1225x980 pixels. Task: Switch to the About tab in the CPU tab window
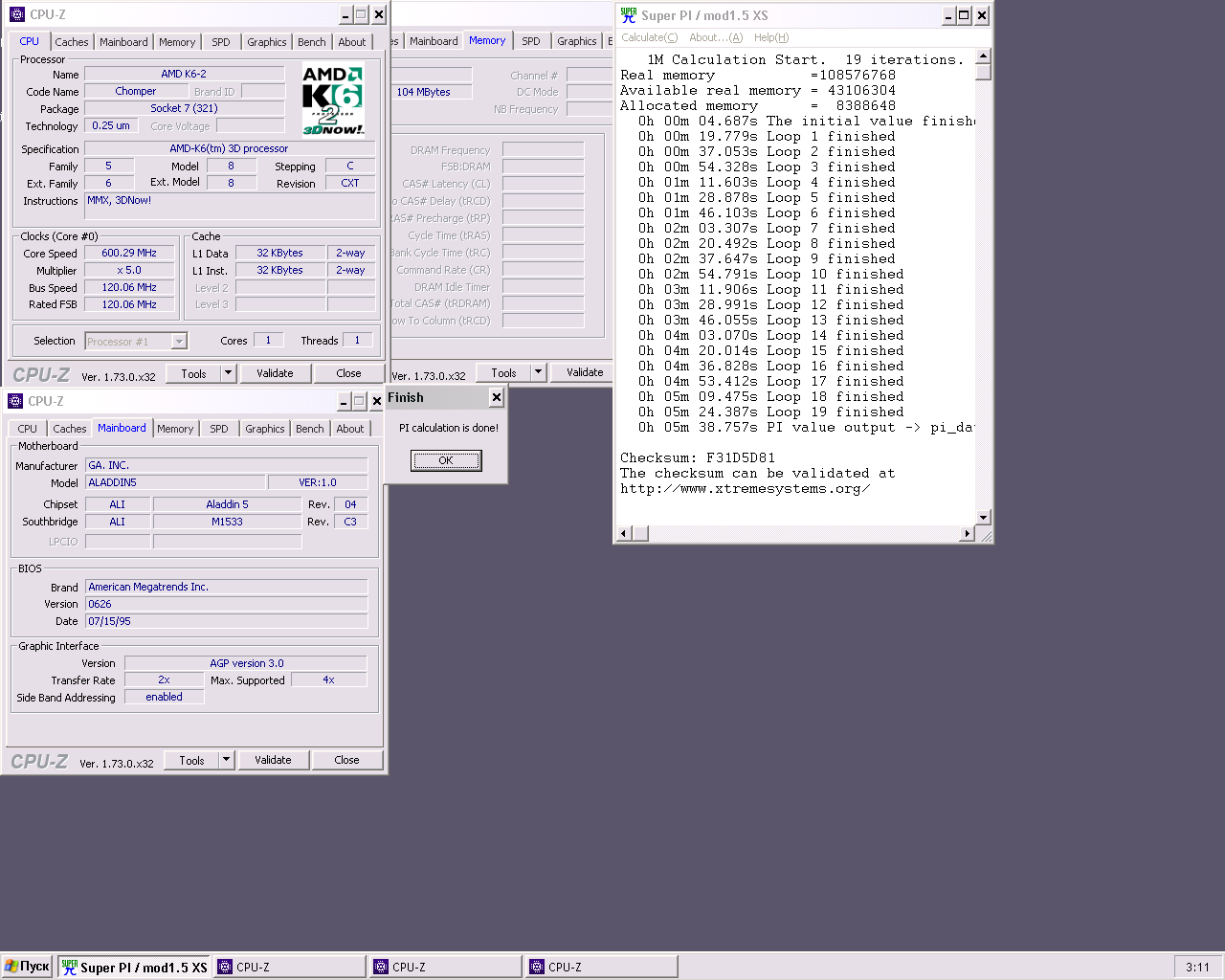pyautogui.click(x=352, y=42)
